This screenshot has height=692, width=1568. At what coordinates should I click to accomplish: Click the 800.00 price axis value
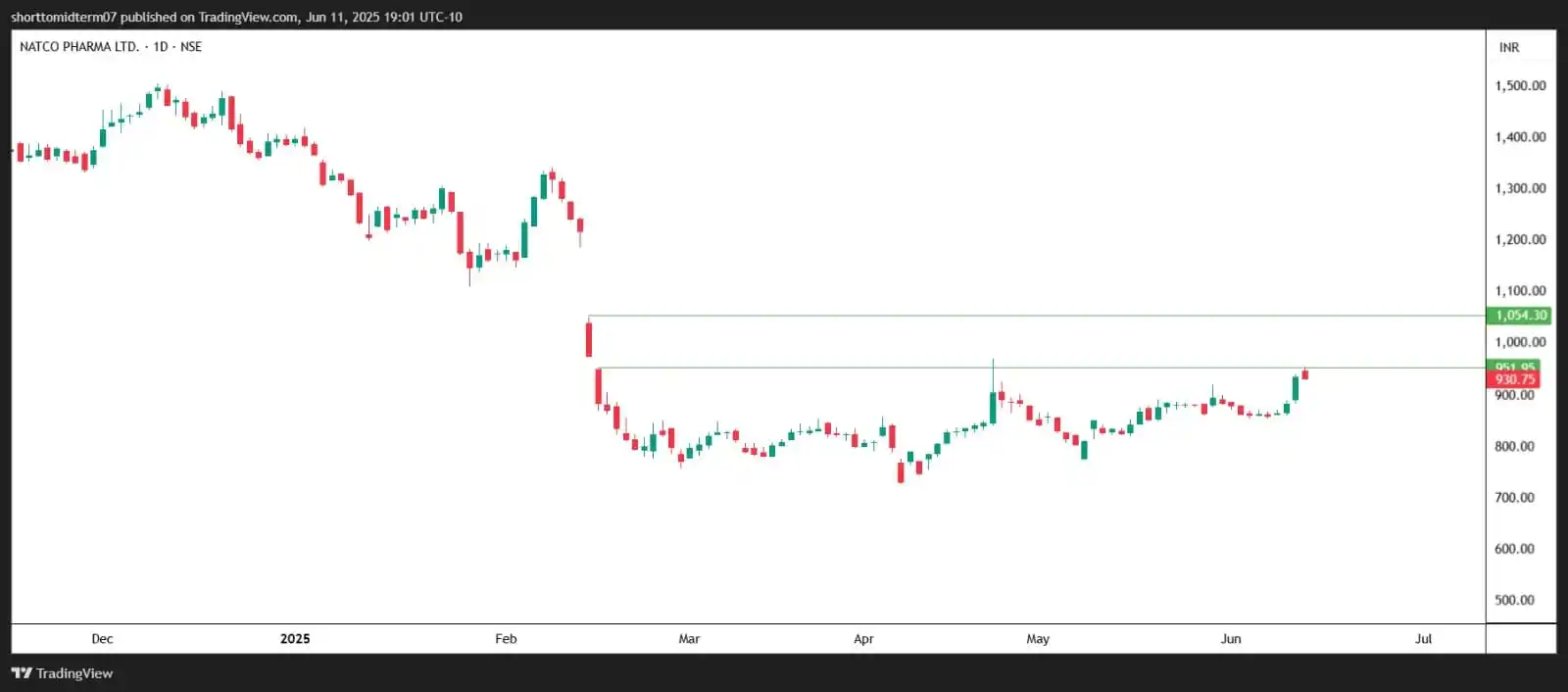(1514, 446)
